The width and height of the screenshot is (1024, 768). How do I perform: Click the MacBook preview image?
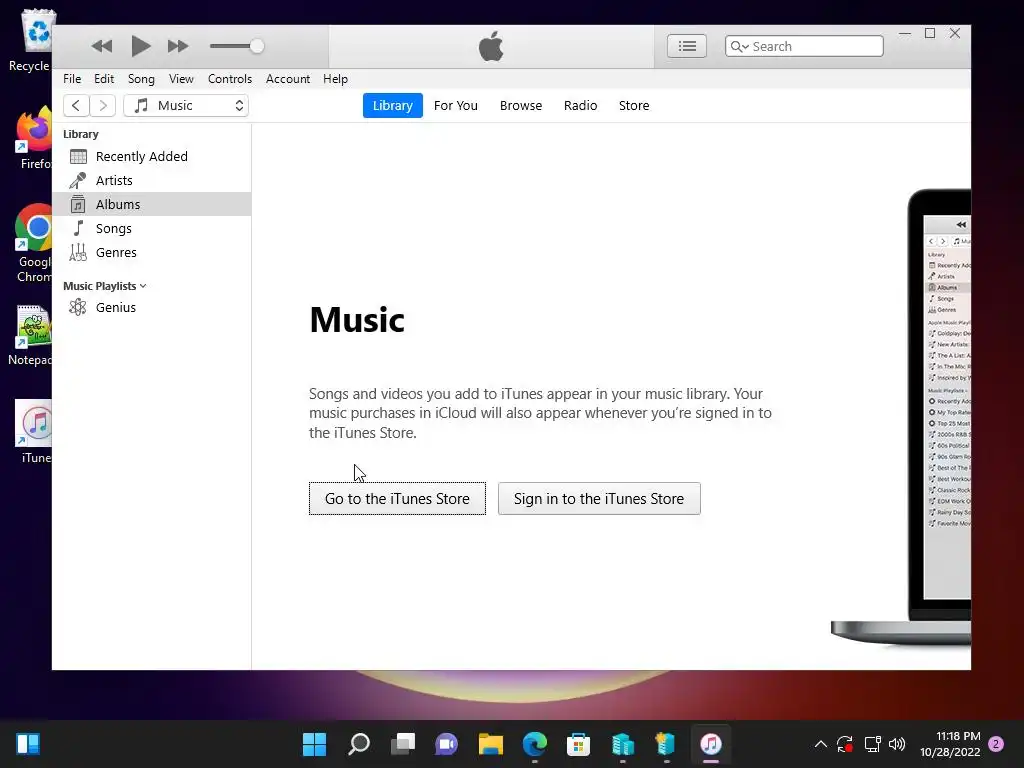(901, 418)
